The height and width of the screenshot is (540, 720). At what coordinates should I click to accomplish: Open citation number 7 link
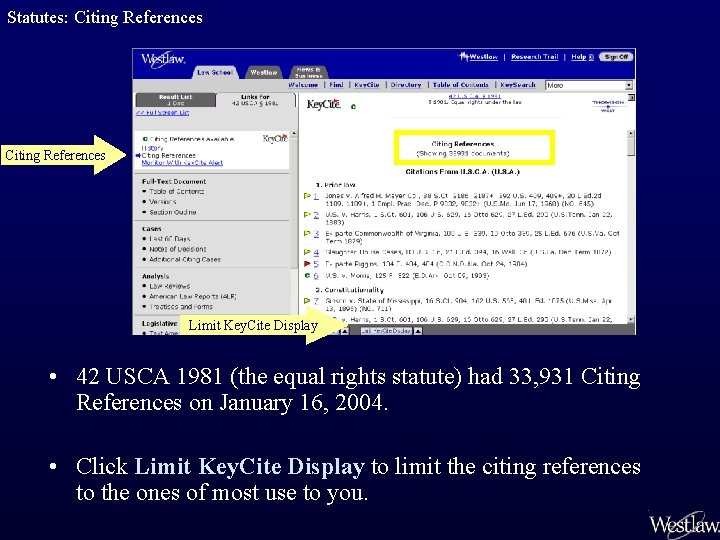point(316,301)
